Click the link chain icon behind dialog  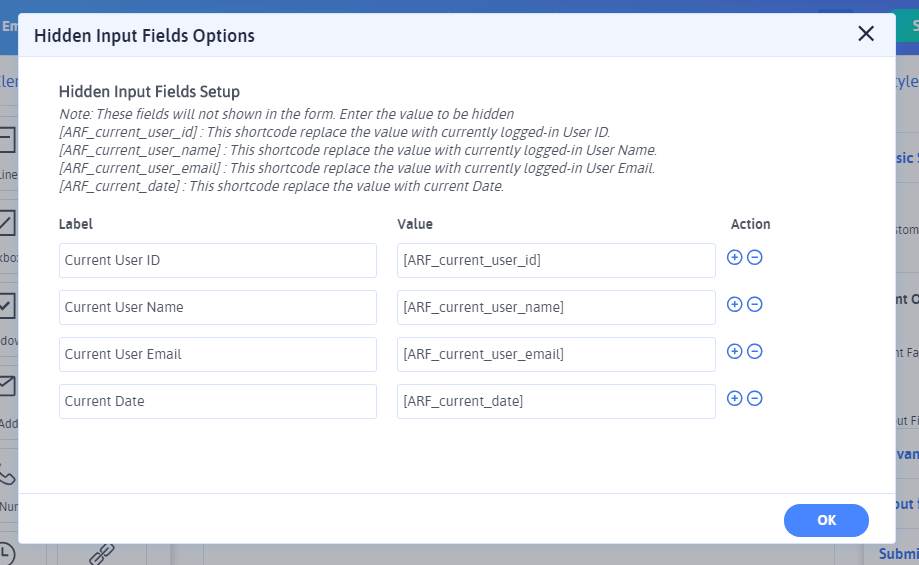coord(102,553)
